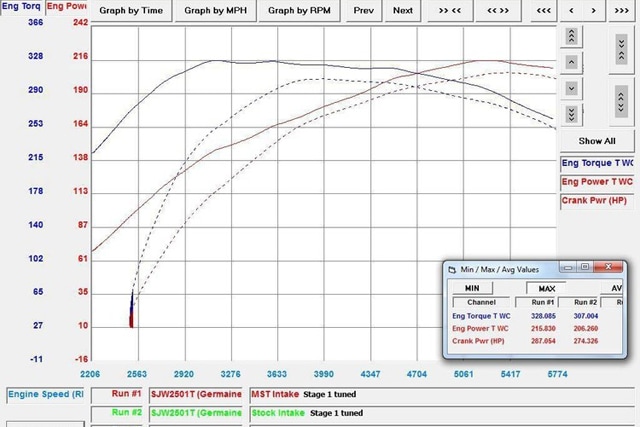Click Run #1 crank power 287.054
The image size is (640, 427).
coord(543,341)
